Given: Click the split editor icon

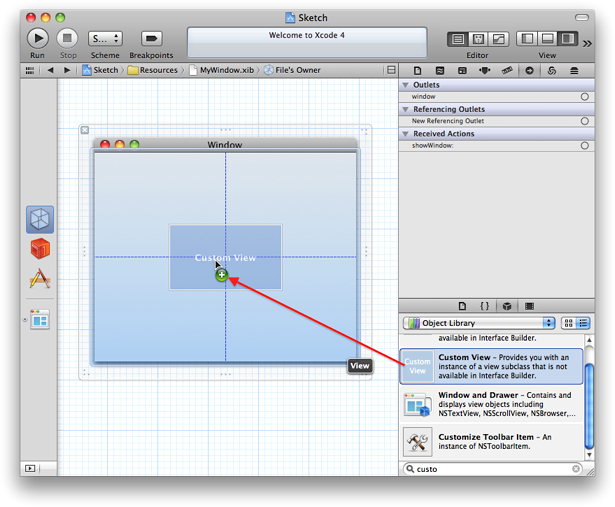Looking at the screenshot, I should (391, 70).
